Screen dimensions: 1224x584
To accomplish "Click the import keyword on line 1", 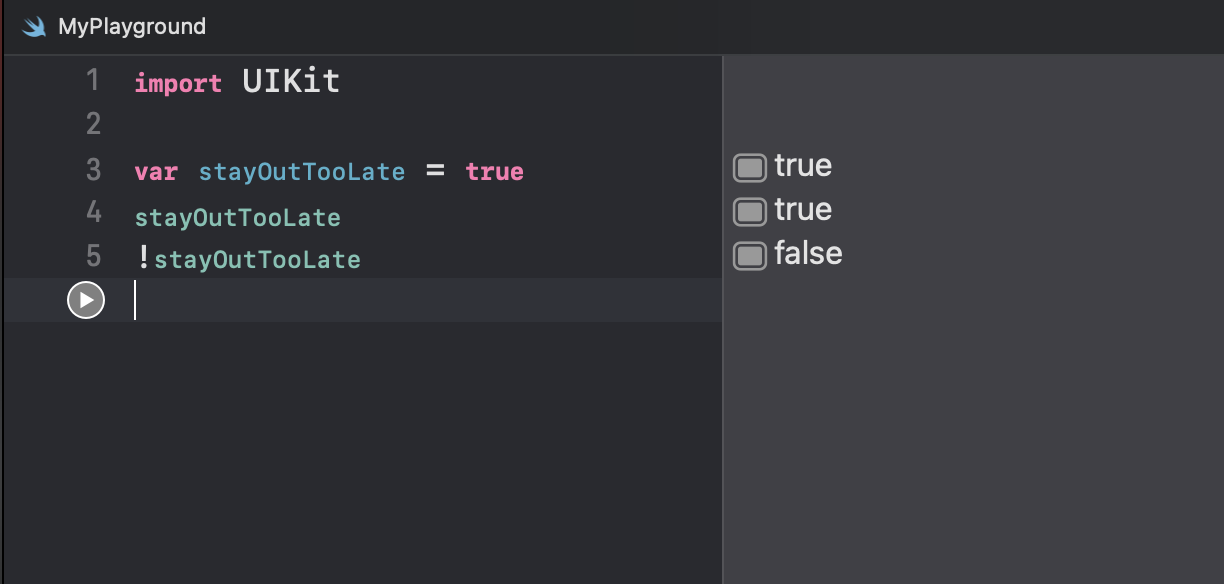I will (178, 83).
